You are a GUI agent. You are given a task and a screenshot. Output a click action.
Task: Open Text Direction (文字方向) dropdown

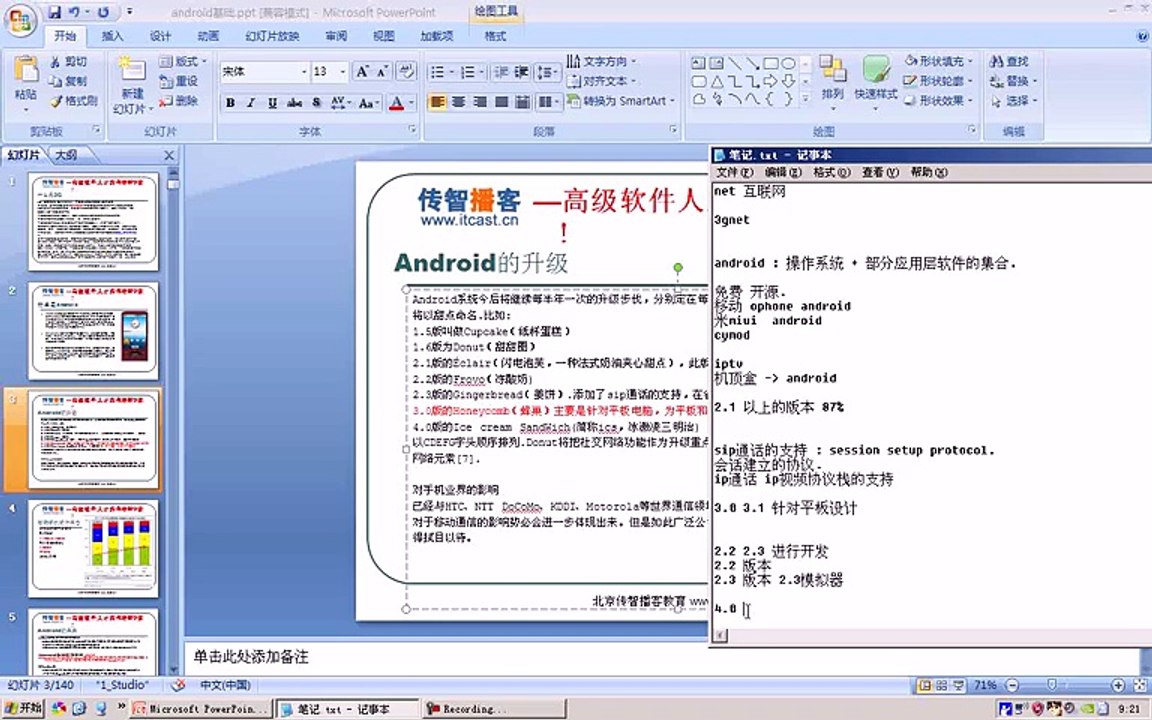coord(601,61)
